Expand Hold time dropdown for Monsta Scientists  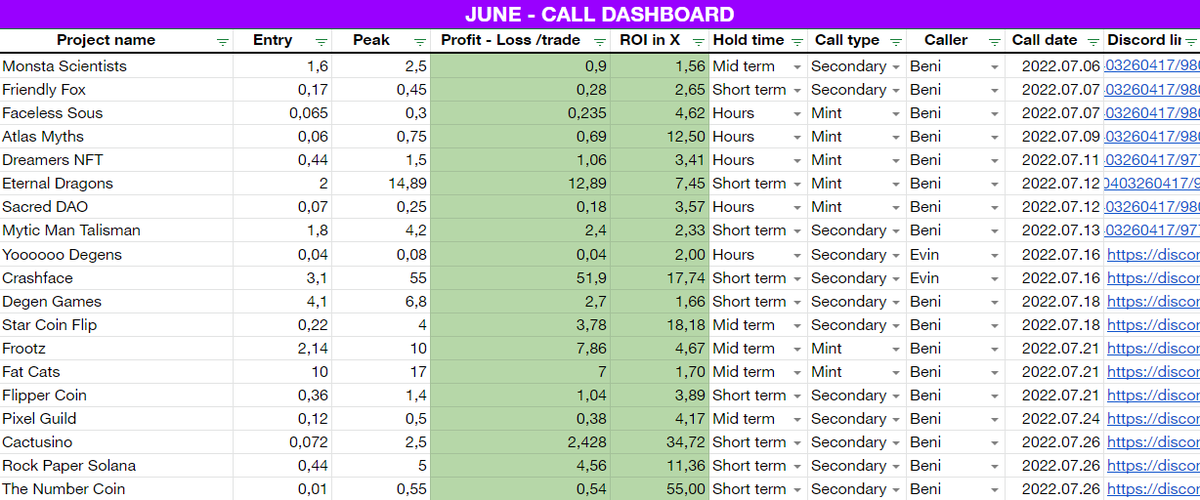(797, 67)
